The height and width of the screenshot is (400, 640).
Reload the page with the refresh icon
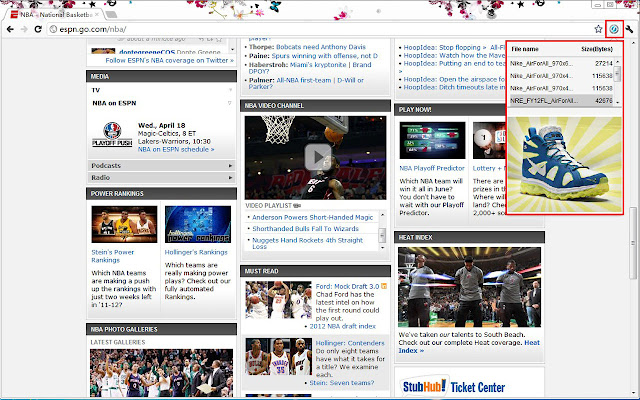click(38, 29)
